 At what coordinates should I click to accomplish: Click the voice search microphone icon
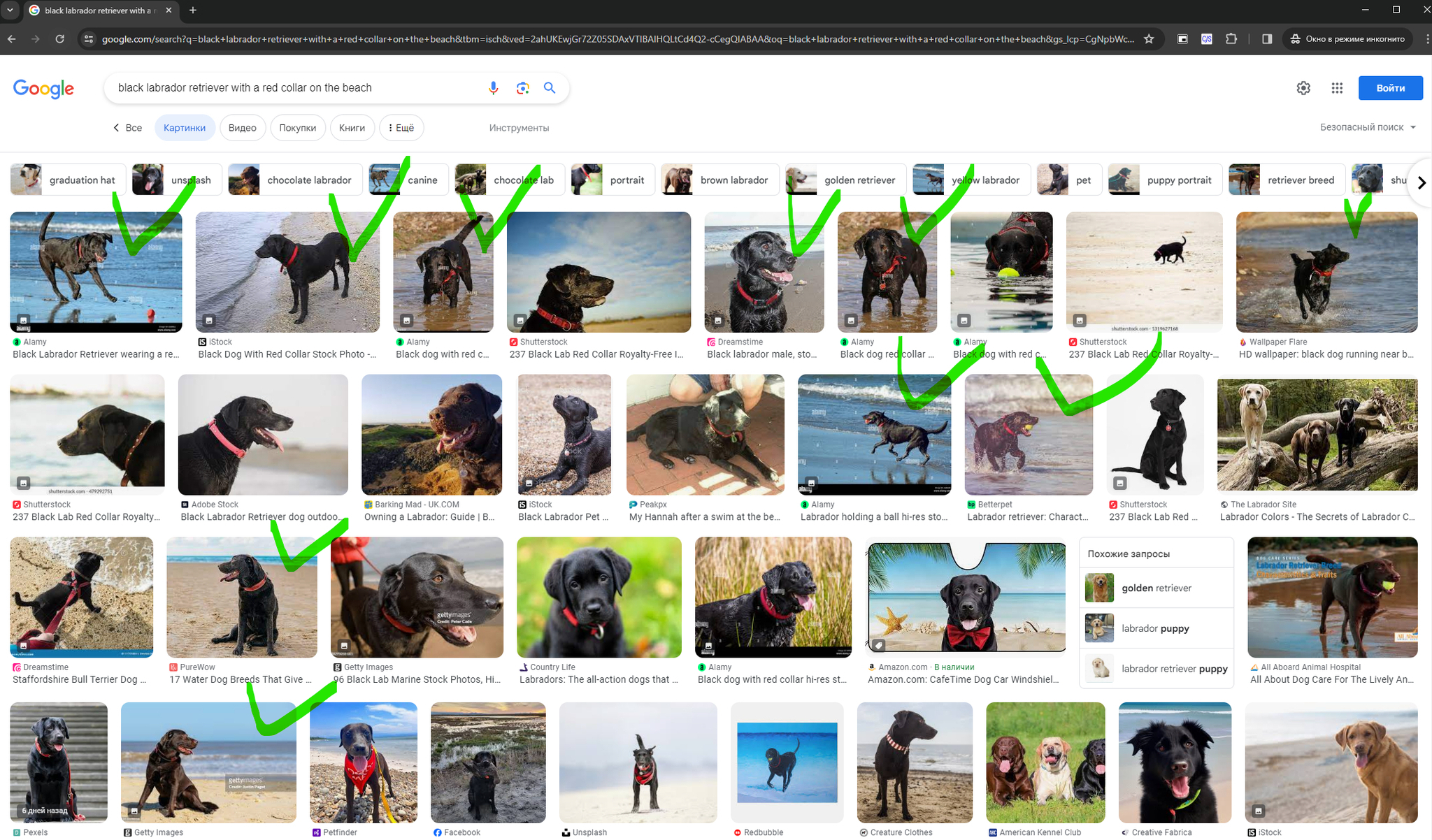[x=493, y=88]
